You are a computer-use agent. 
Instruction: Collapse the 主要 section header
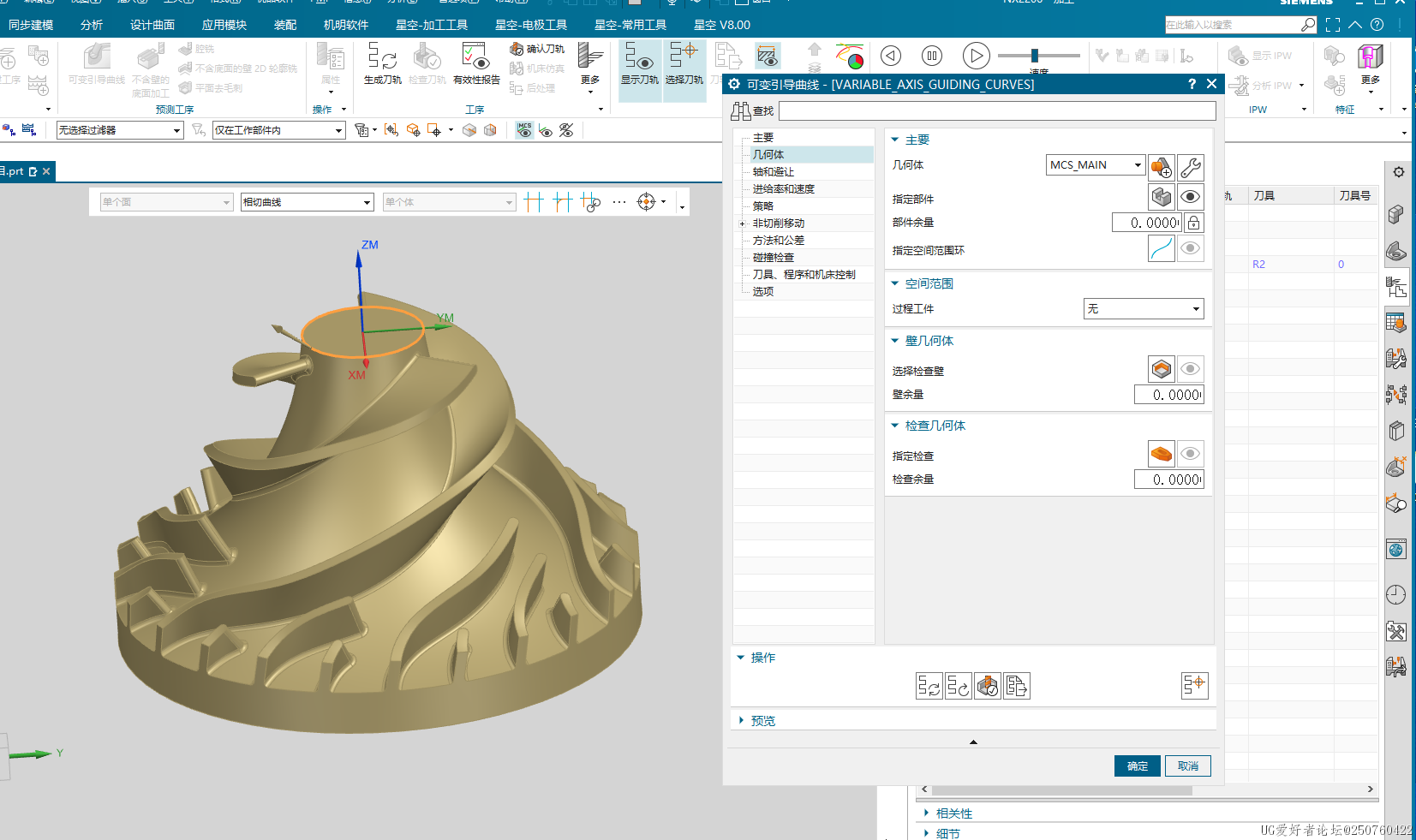(911, 140)
